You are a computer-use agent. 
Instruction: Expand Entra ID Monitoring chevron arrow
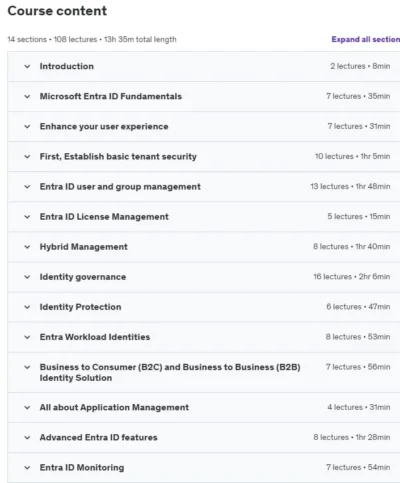(27, 468)
